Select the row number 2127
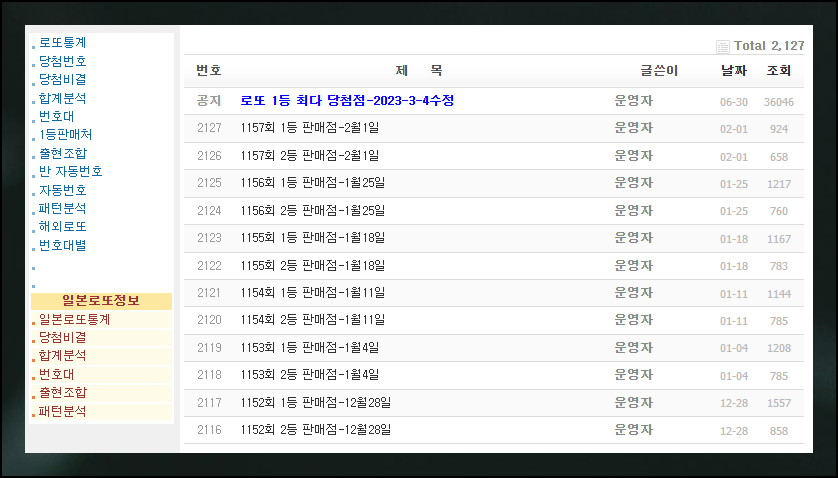The height and width of the screenshot is (478, 838). pyautogui.click(x=209, y=128)
